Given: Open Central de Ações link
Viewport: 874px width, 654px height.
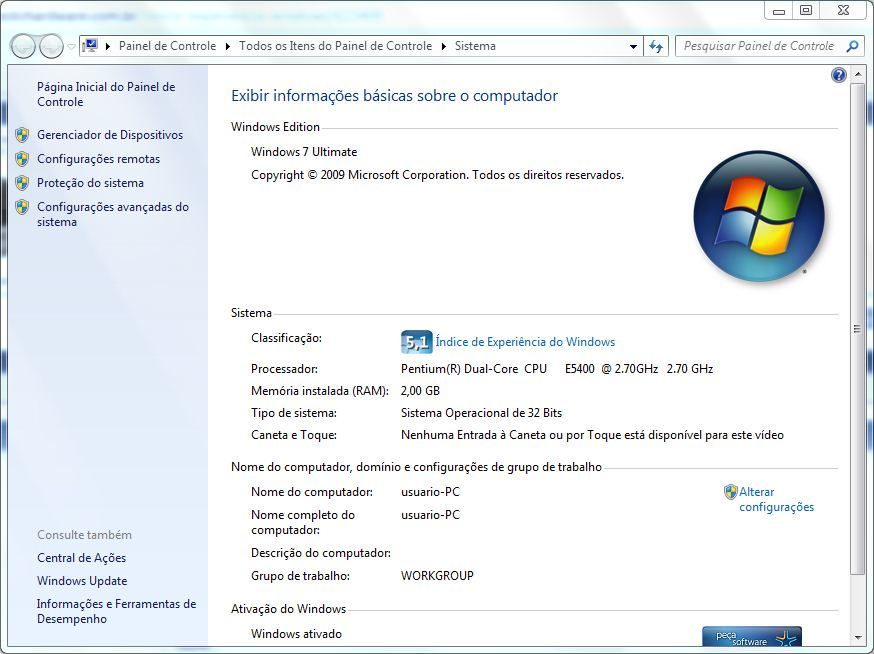Looking at the screenshot, I should click(x=81, y=558).
